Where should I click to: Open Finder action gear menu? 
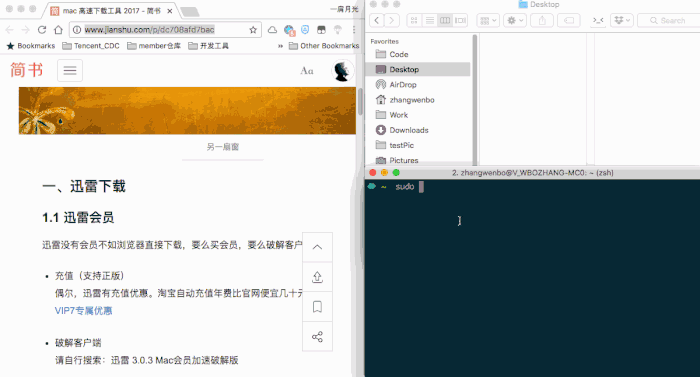pos(515,20)
